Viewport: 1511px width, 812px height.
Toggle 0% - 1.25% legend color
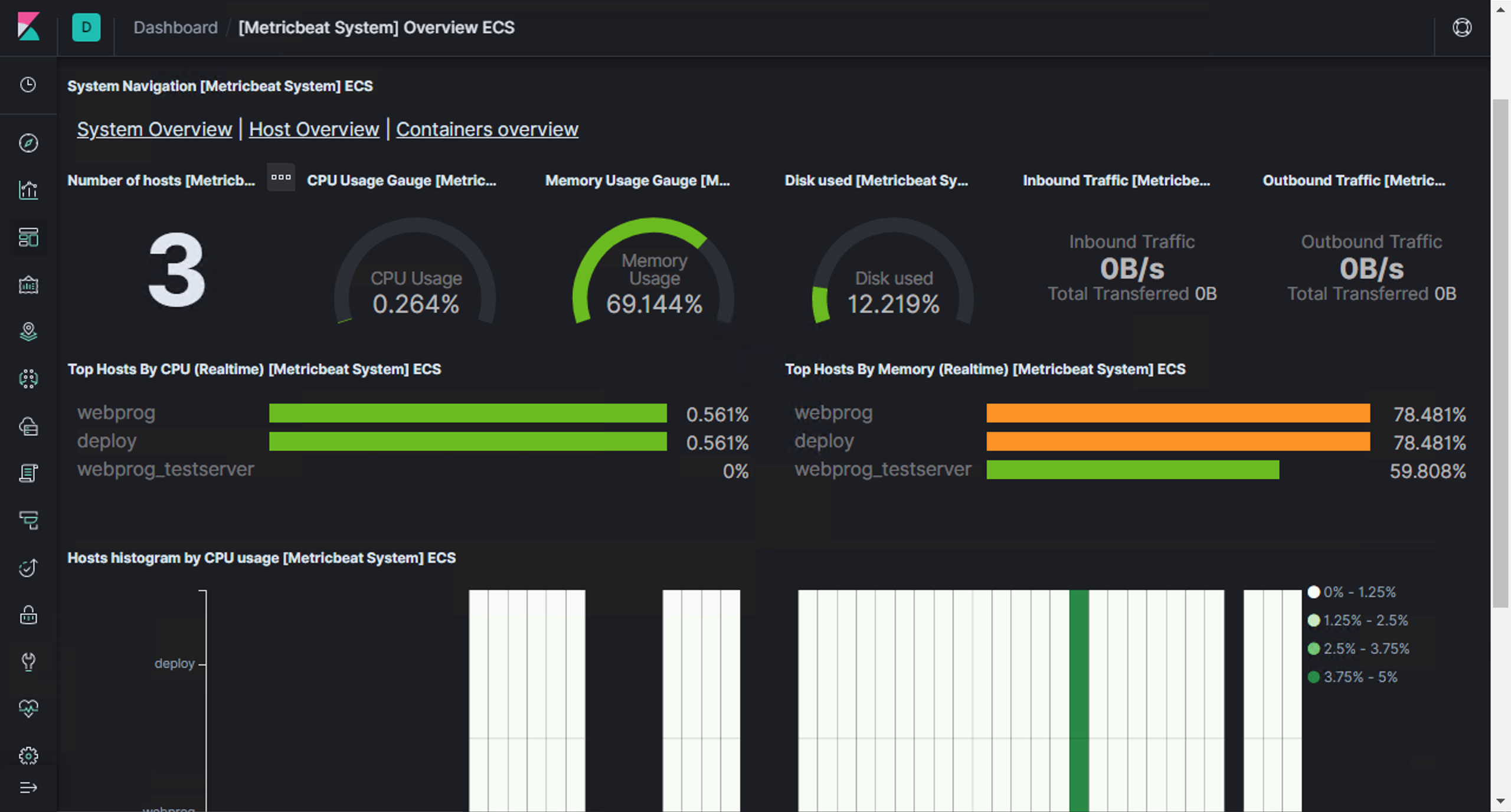[x=1313, y=592]
